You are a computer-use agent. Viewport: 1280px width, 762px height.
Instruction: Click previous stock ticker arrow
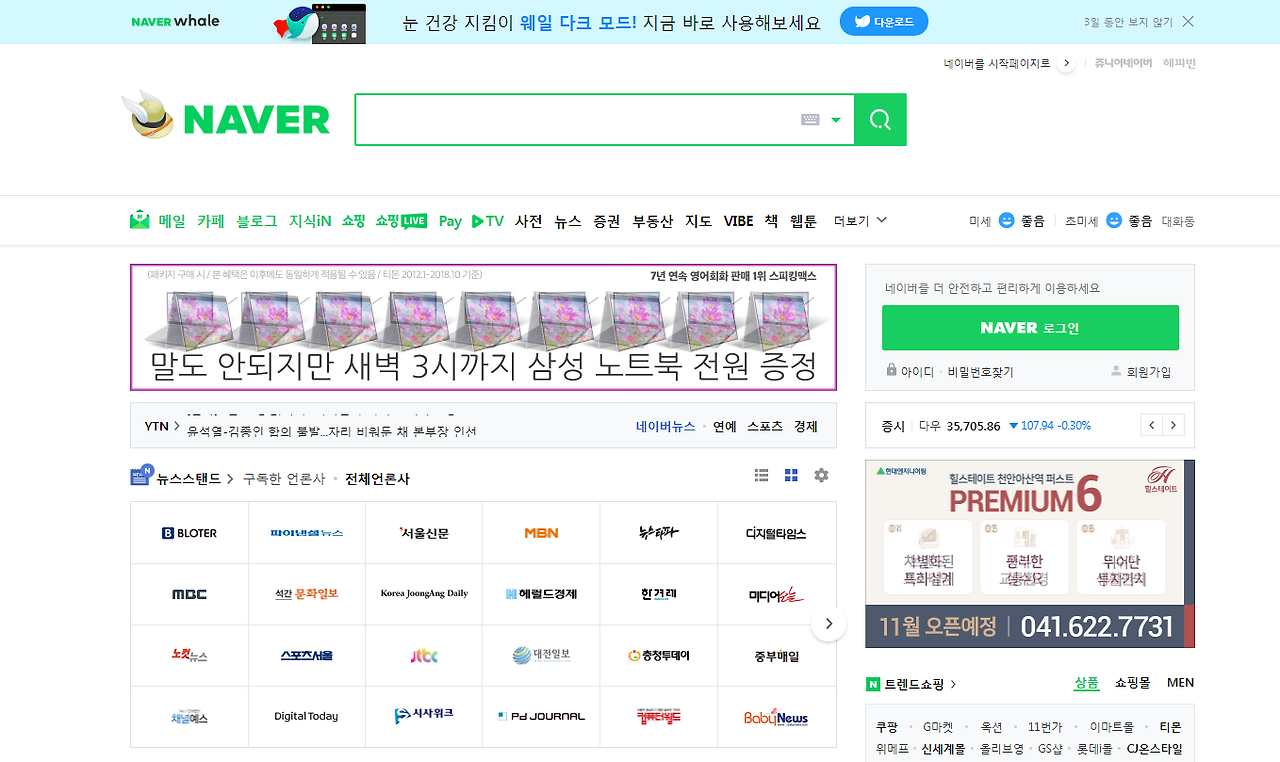pos(1152,425)
